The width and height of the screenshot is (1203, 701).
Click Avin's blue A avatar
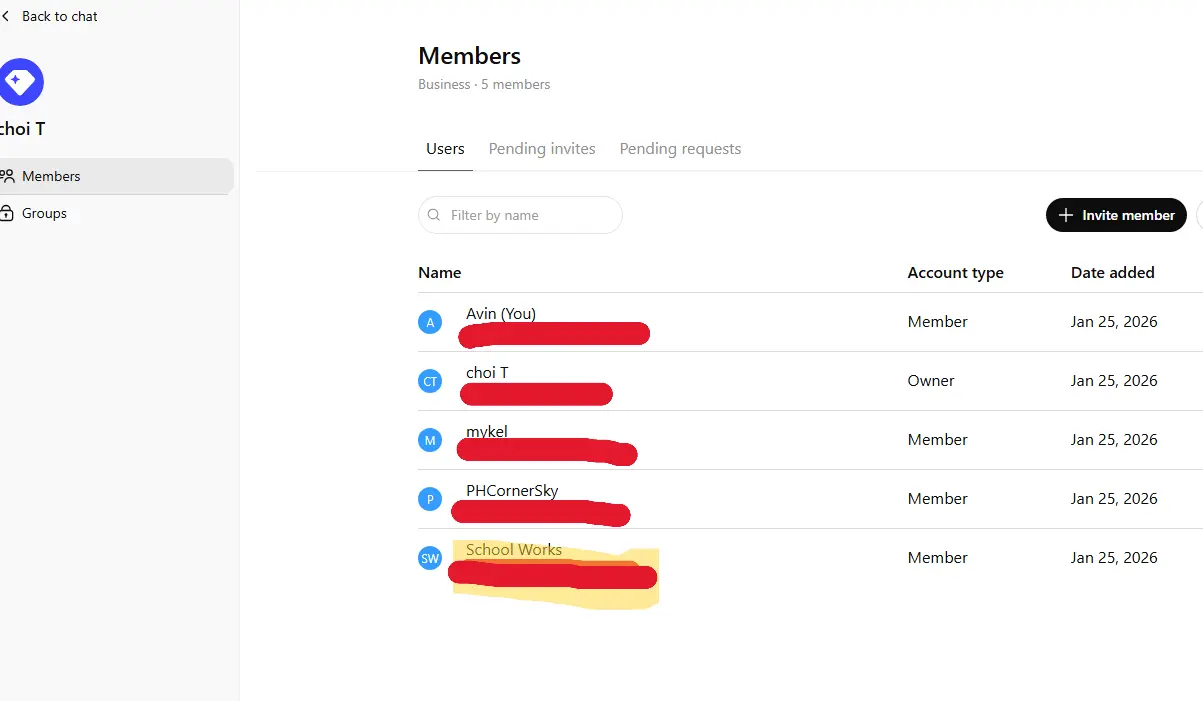pyautogui.click(x=430, y=322)
